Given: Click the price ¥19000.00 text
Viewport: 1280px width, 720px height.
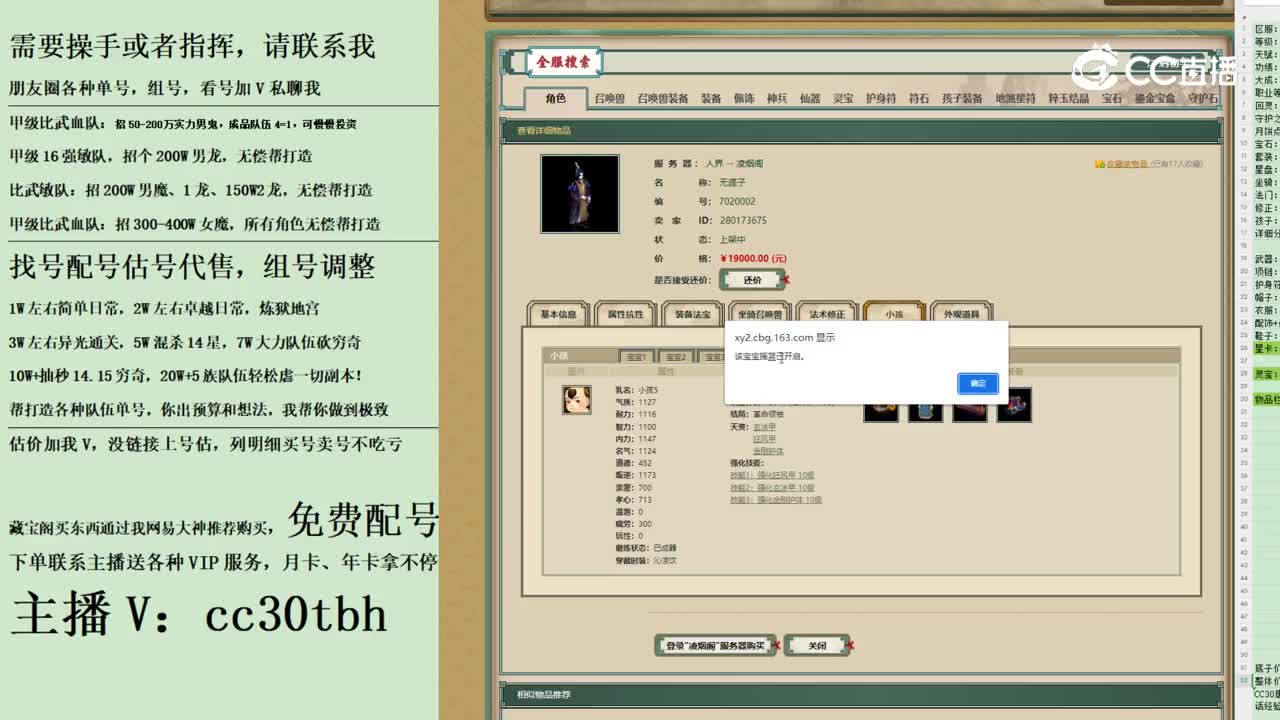Looking at the screenshot, I should pyautogui.click(x=753, y=258).
